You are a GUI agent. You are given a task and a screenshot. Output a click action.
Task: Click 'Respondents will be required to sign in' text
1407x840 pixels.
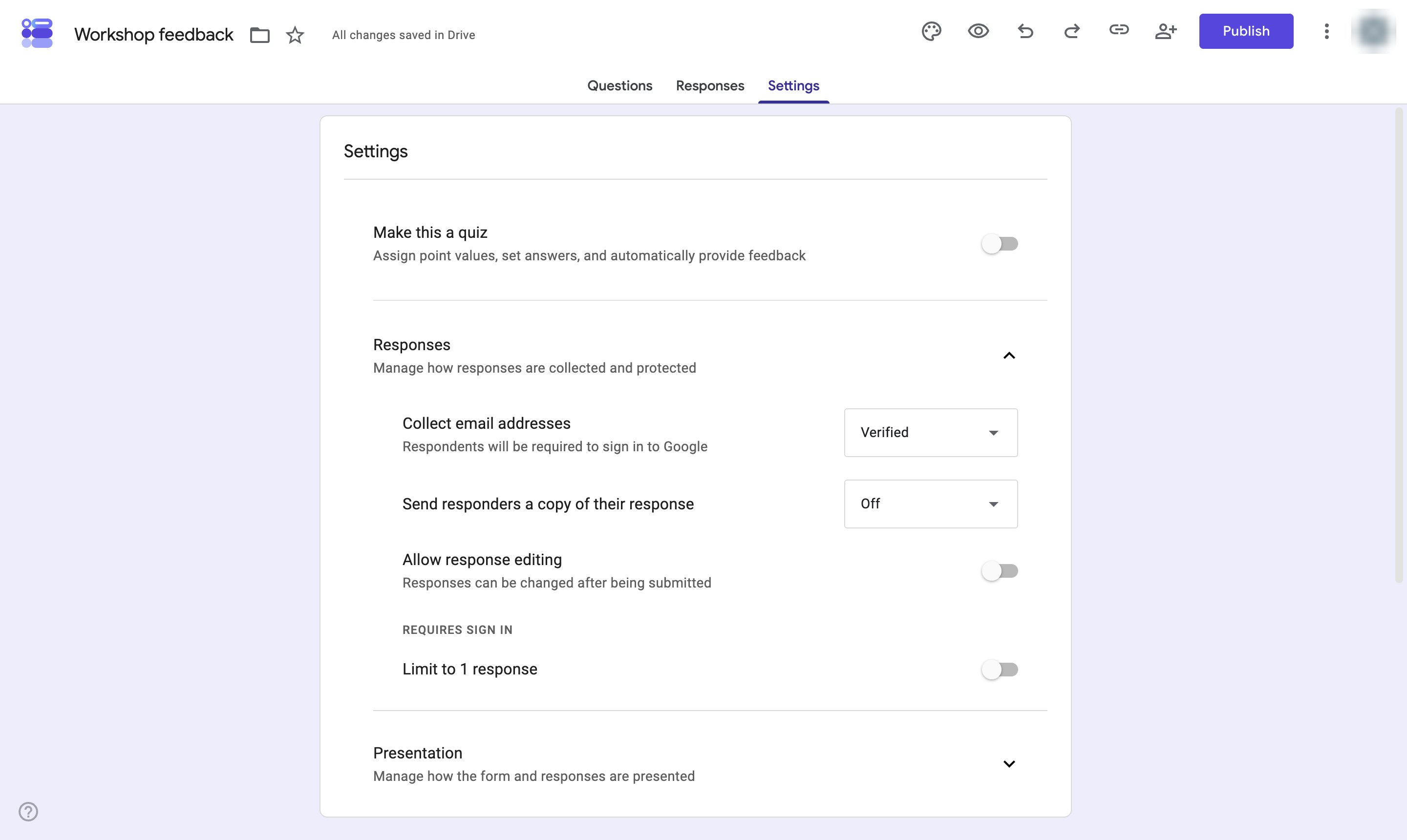click(x=555, y=446)
